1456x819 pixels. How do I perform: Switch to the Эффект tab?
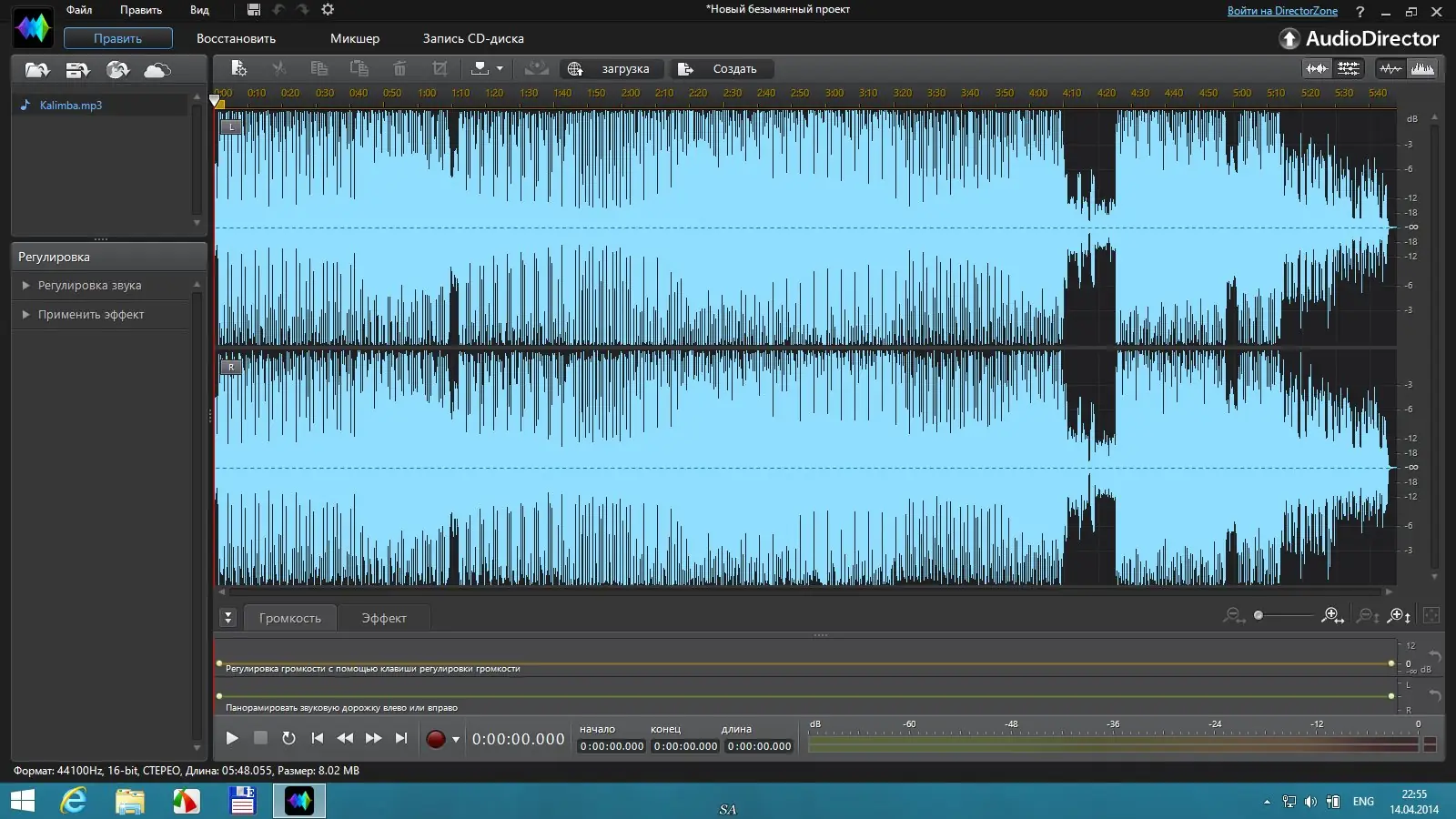click(383, 618)
